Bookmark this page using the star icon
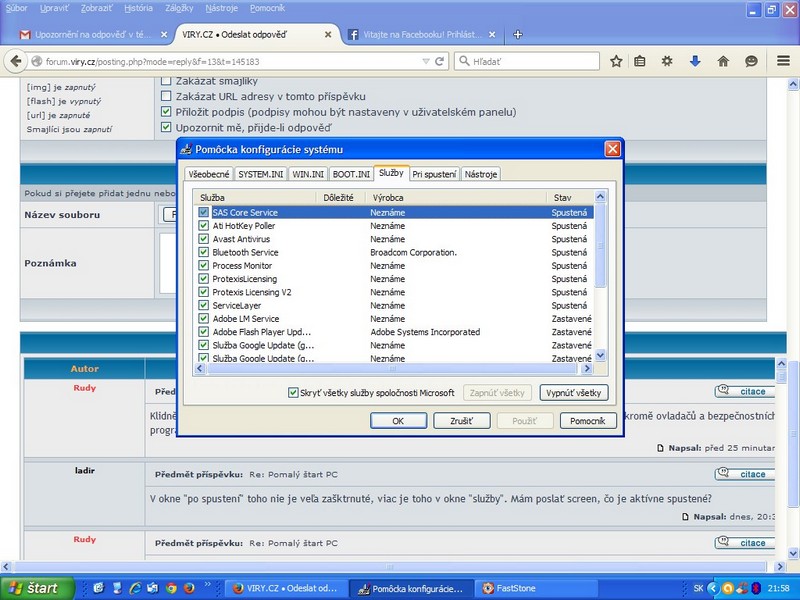The height and width of the screenshot is (600, 800). point(616,61)
